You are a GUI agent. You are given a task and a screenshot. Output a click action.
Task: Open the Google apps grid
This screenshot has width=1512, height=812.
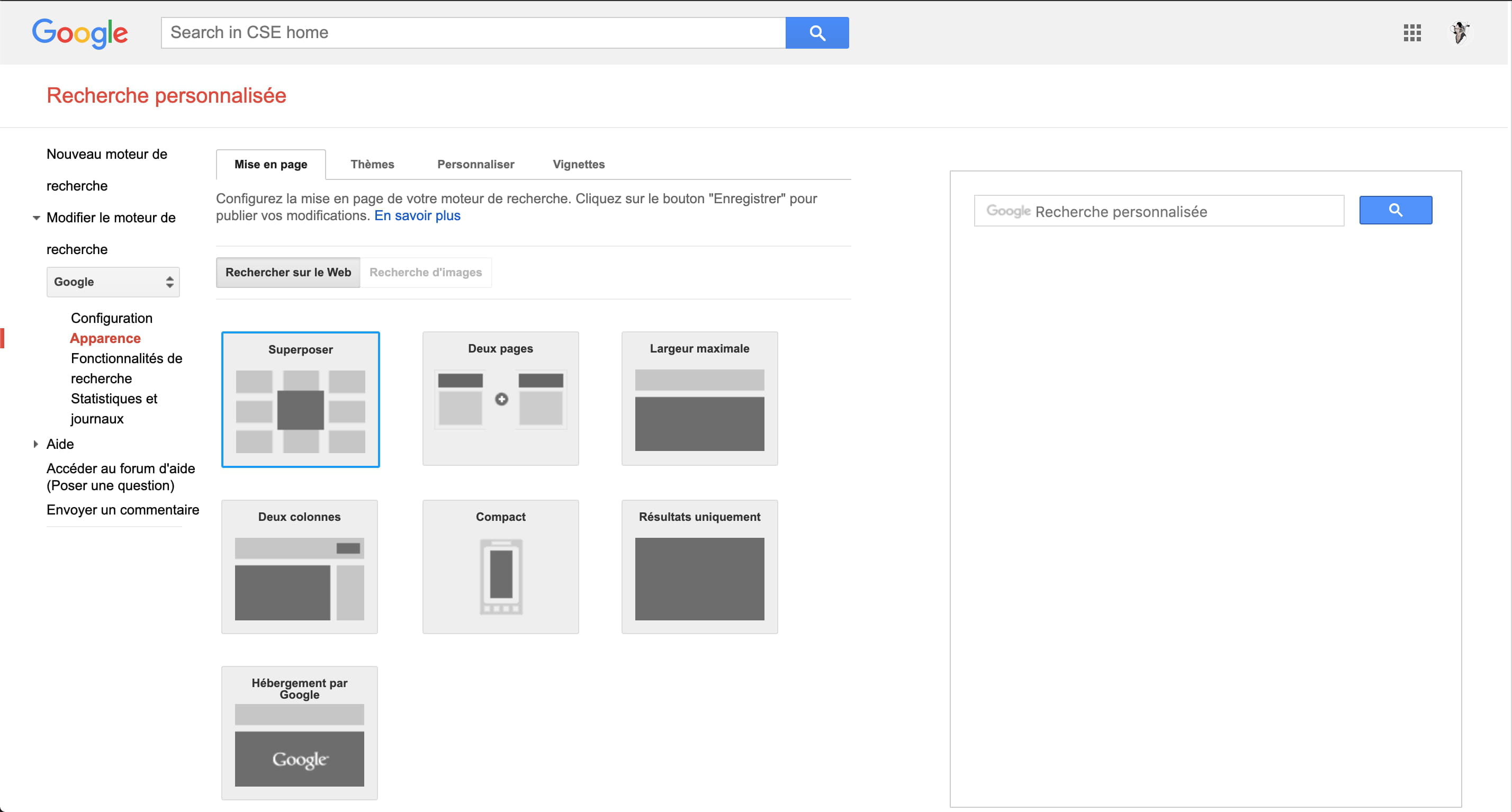1411,33
